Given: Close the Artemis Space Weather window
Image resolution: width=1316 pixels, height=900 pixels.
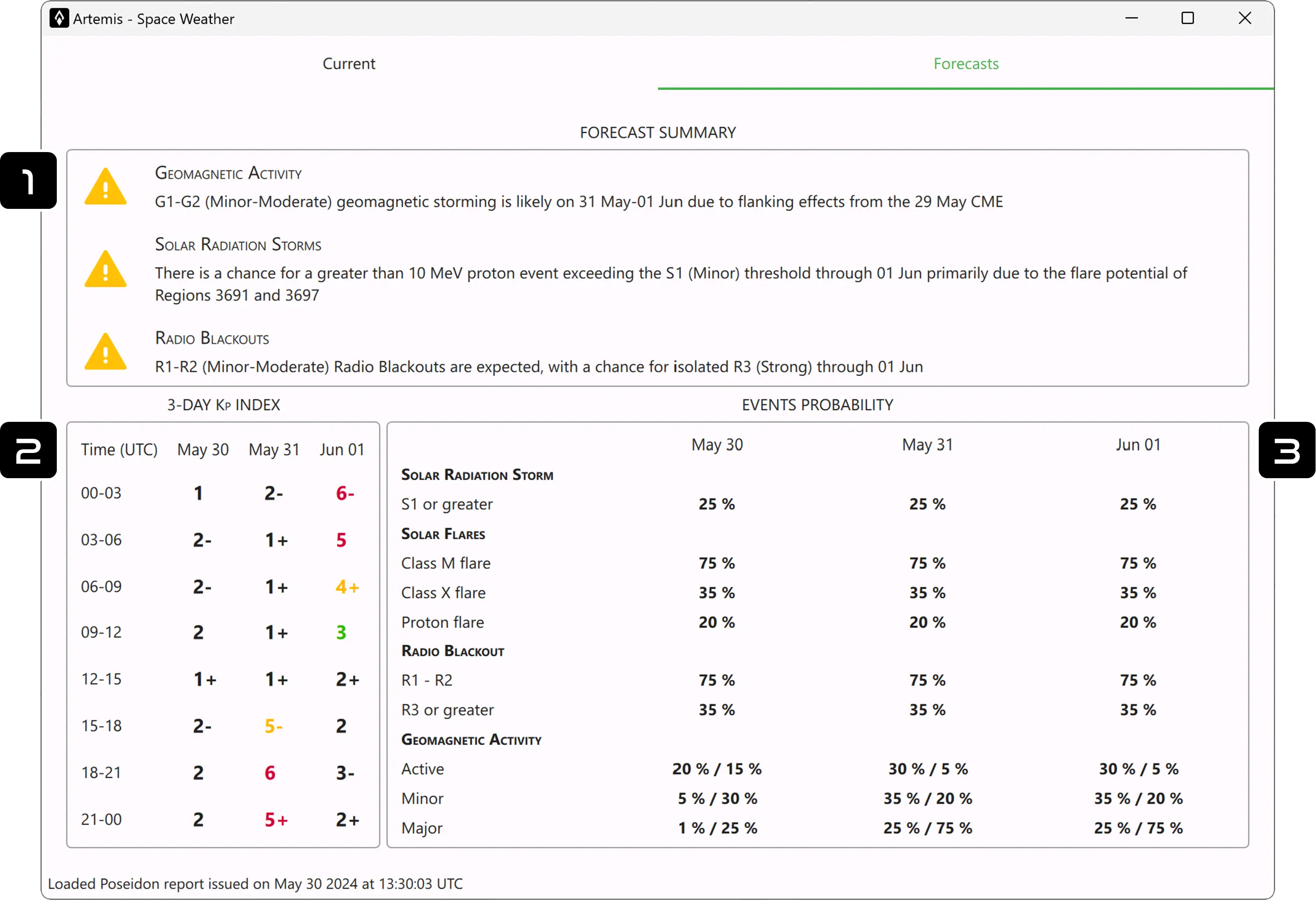Looking at the screenshot, I should [1245, 18].
